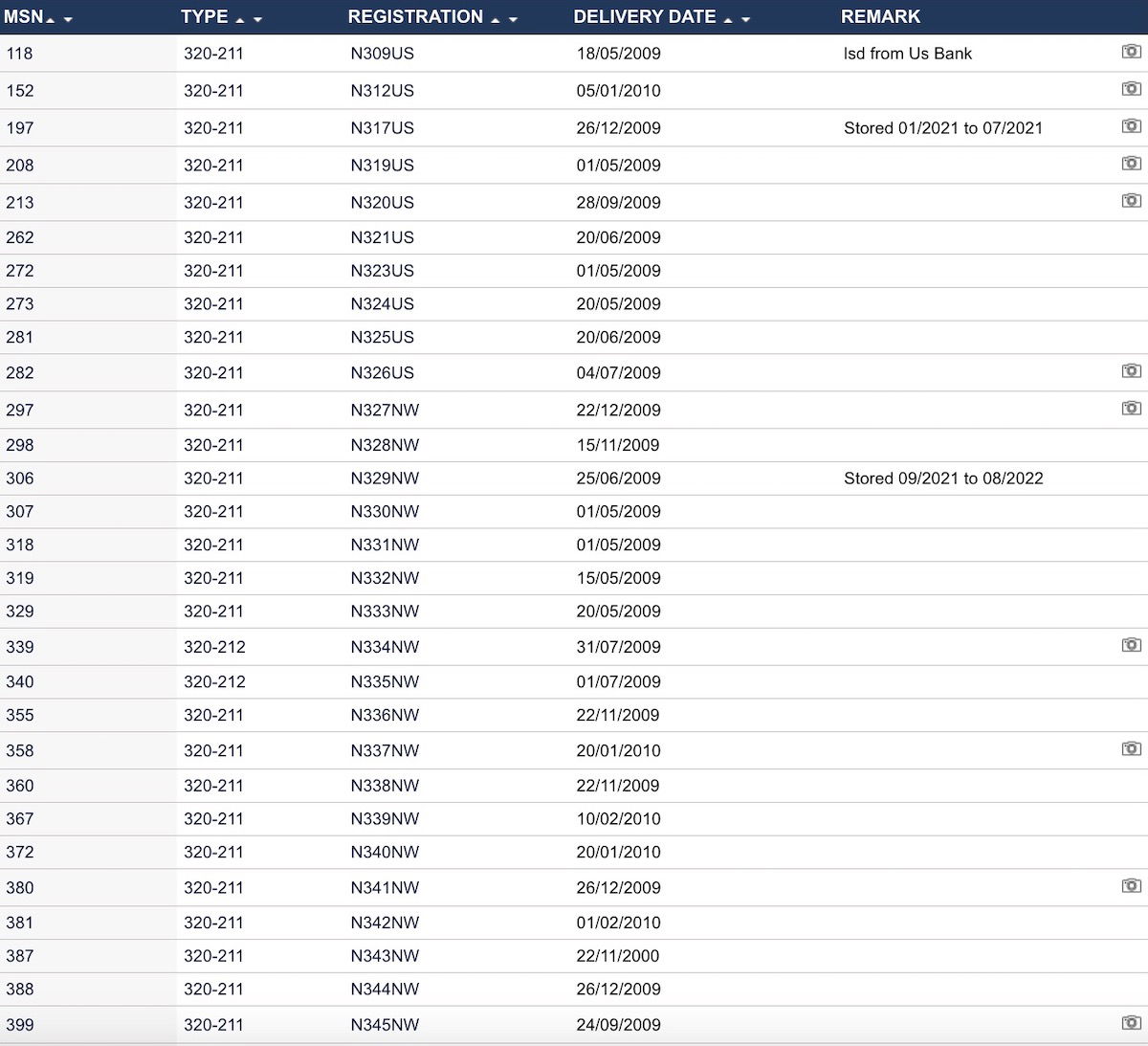Click delivery date 31/07/2009

[x=618, y=648]
